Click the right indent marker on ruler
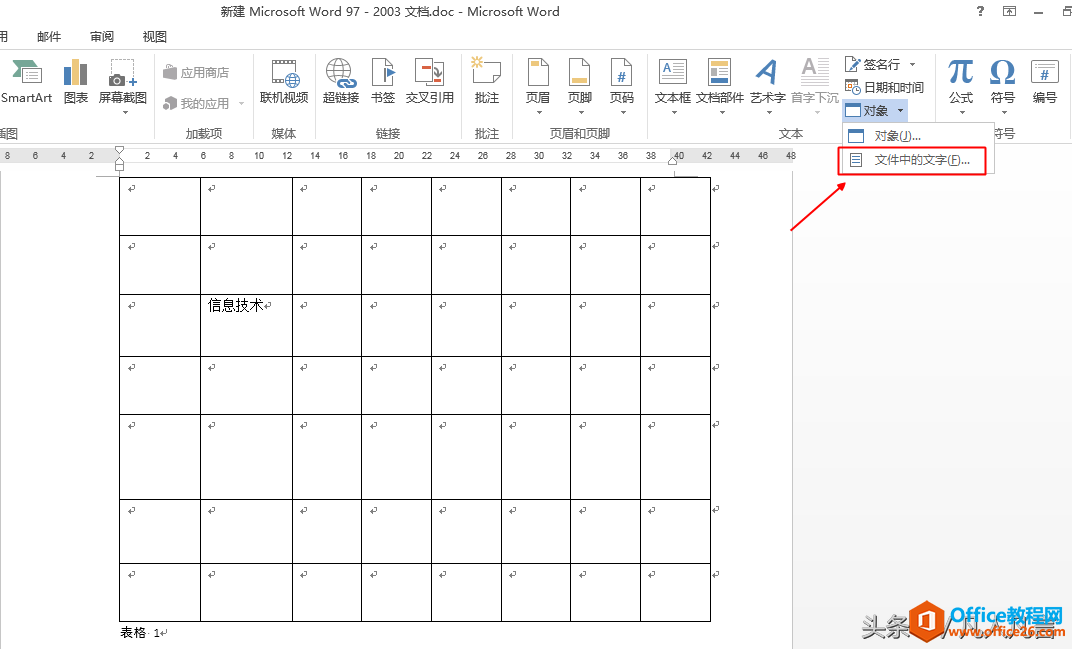Viewport: 1072px width, 649px height. (x=673, y=160)
